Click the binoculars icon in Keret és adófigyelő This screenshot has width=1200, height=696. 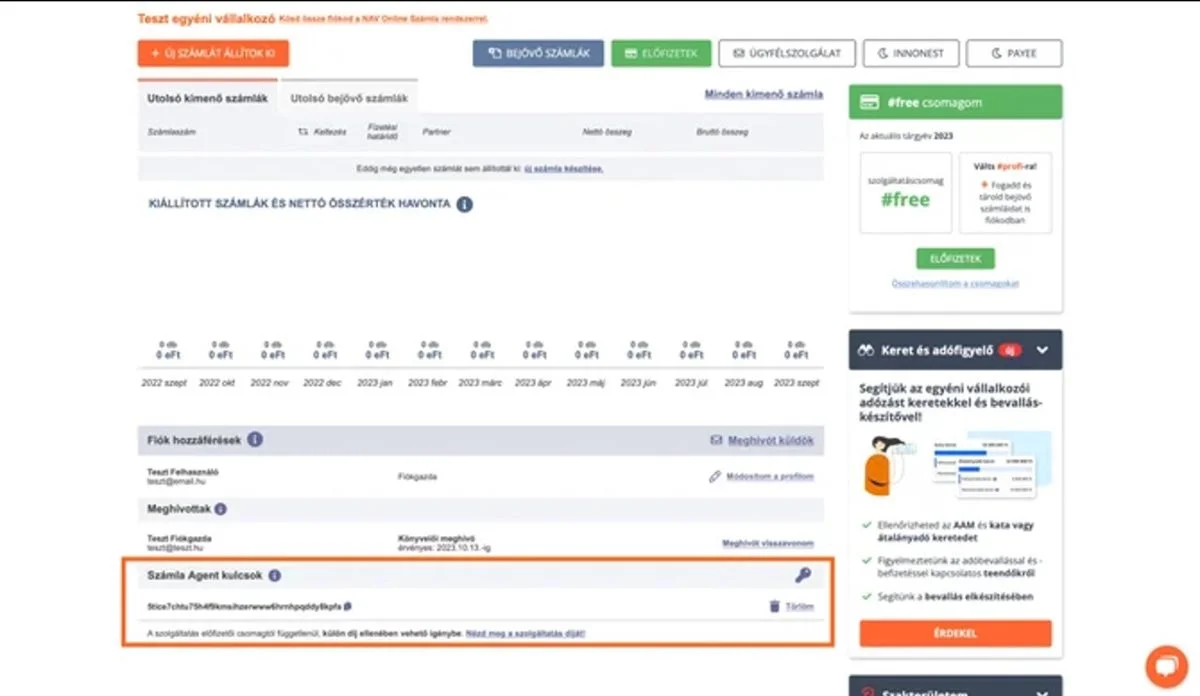(x=867, y=351)
